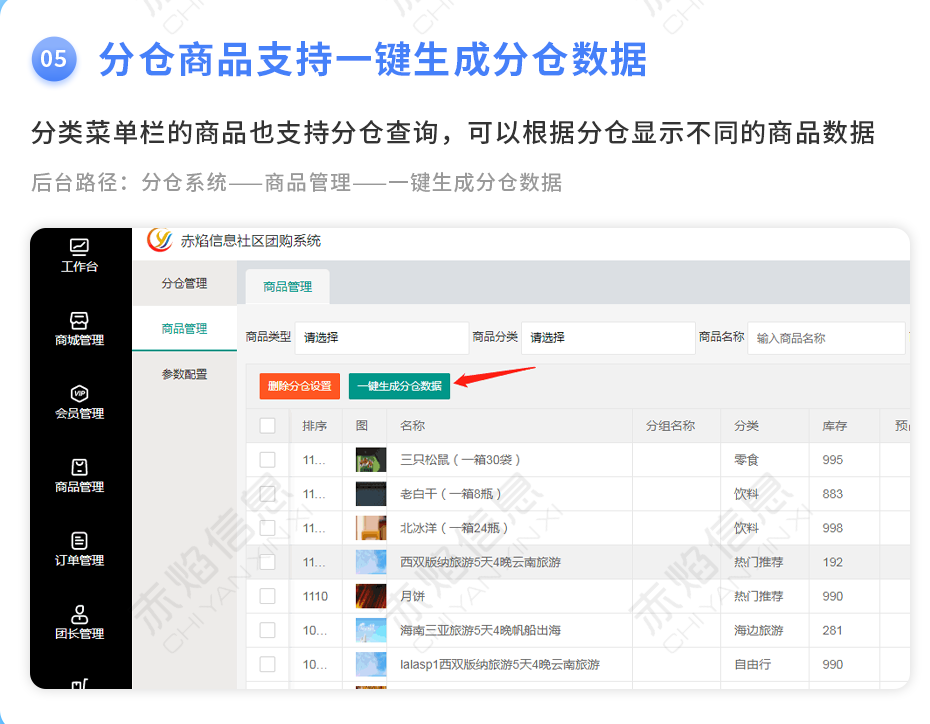Click the 商品名称 input field
Screen dimensions: 930x724
point(825,338)
